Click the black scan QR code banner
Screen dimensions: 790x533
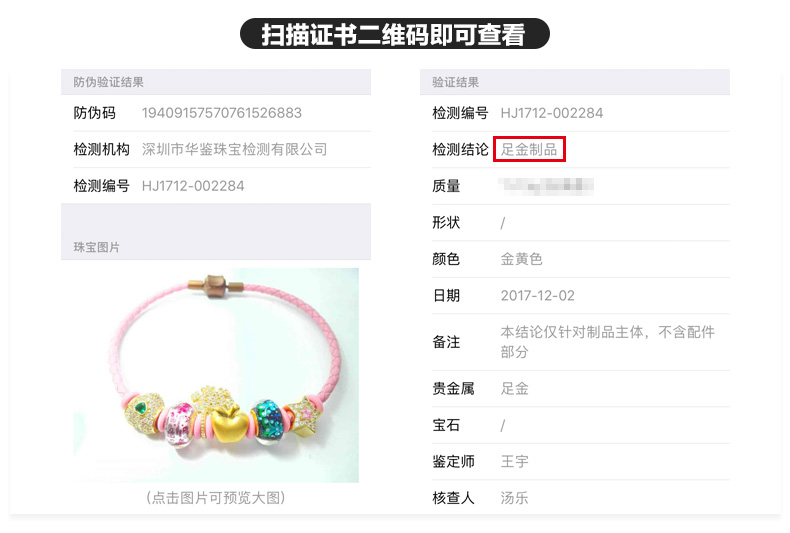(394, 34)
